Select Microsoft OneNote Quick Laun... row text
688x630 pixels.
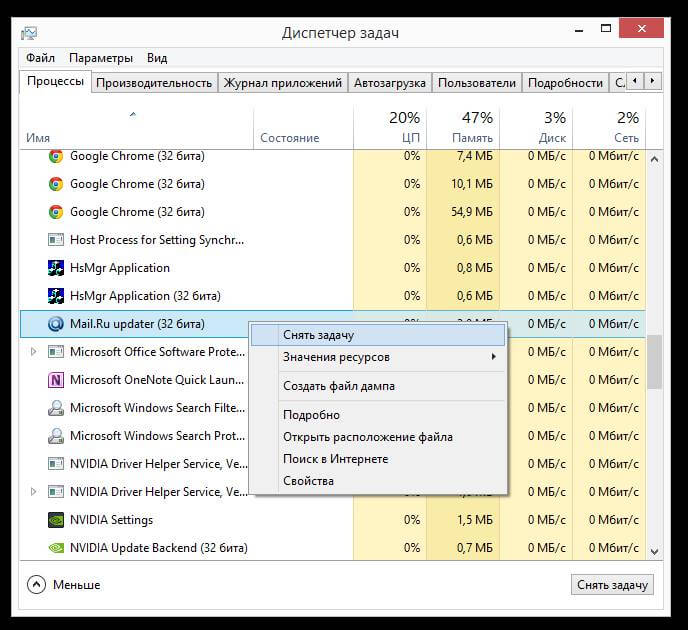tap(157, 380)
